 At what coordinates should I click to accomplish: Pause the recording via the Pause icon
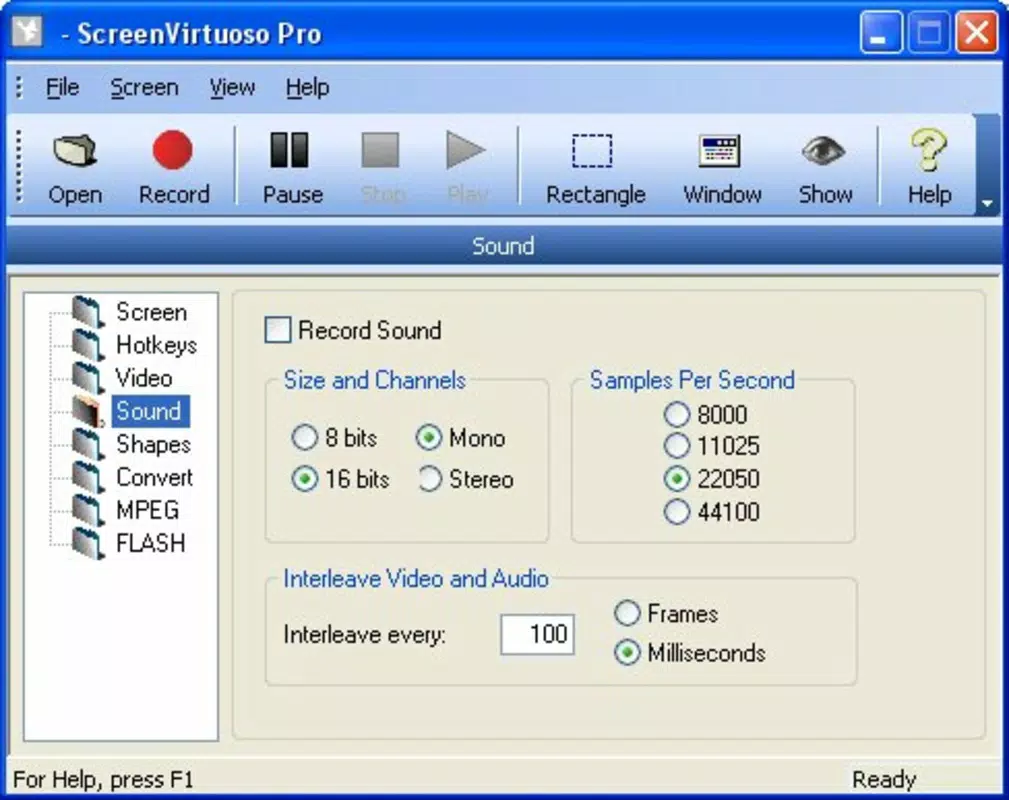(x=290, y=150)
